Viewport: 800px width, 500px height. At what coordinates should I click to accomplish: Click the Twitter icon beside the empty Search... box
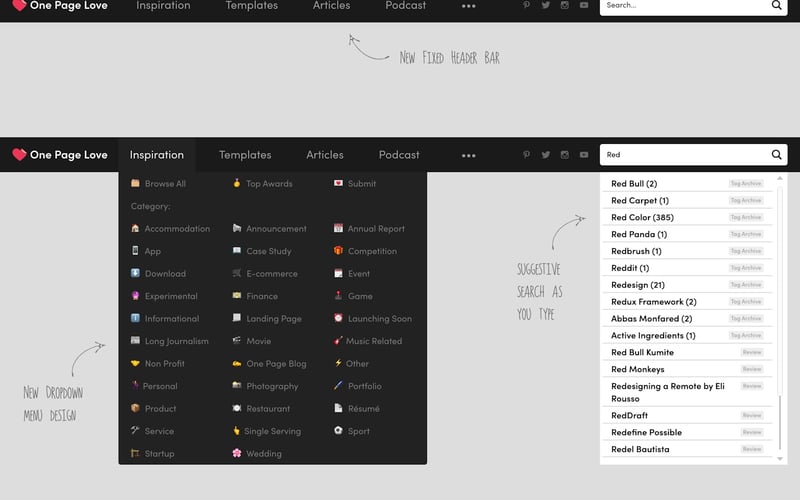tap(545, 5)
